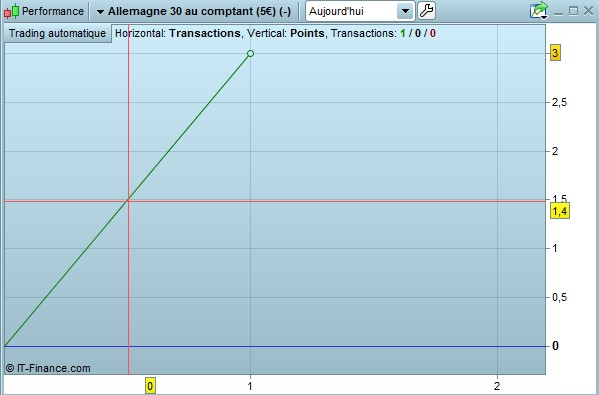The image size is (599, 395).
Task: Click the horizontal axis label 2
Action: (x=497, y=386)
